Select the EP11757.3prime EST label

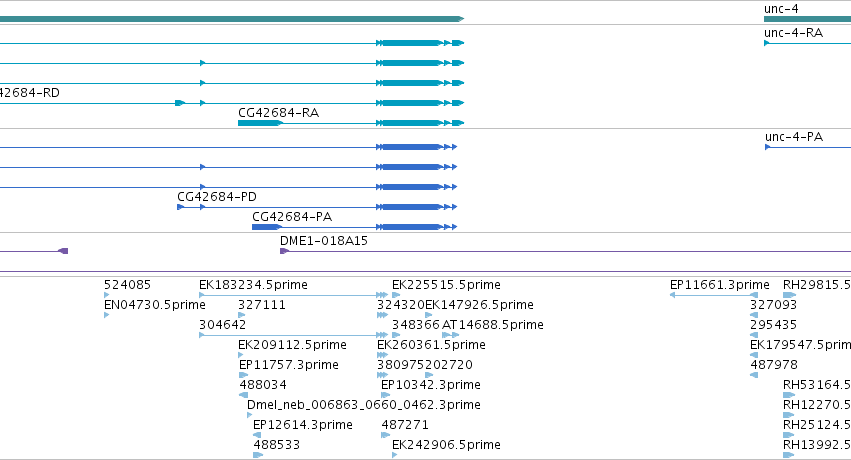click(x=289, y=365)
